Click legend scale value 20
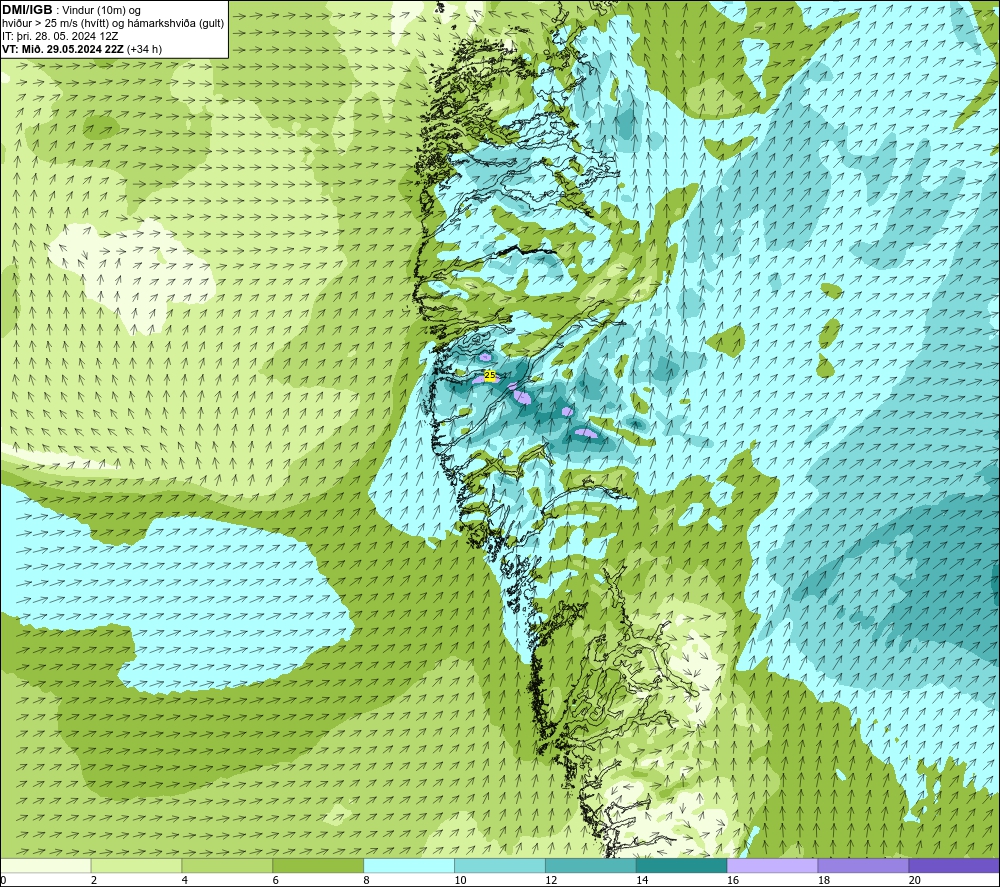The width and height of the screenshot is (1000, 887). click(915, 880)
